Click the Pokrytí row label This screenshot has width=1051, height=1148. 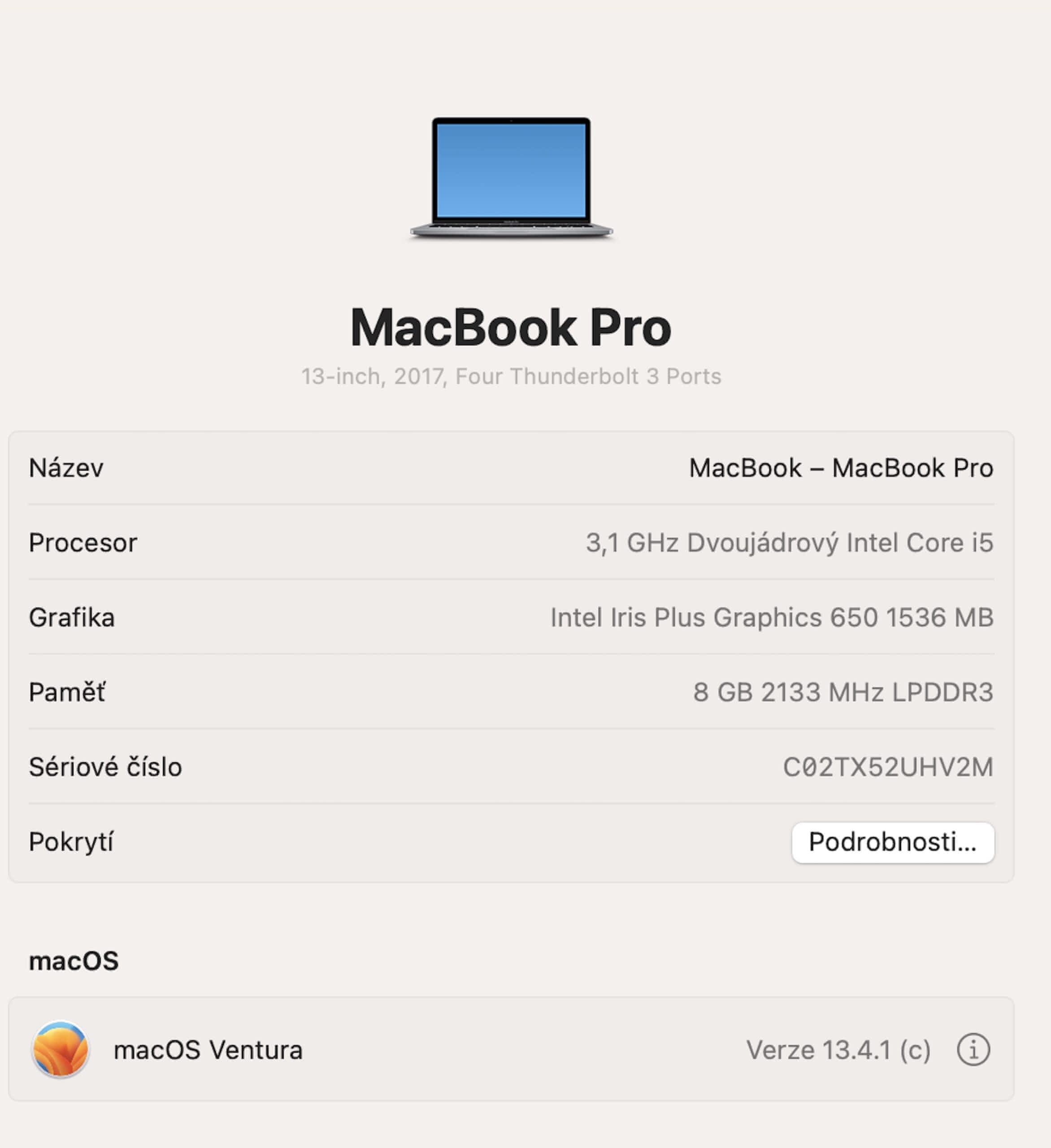71,842
